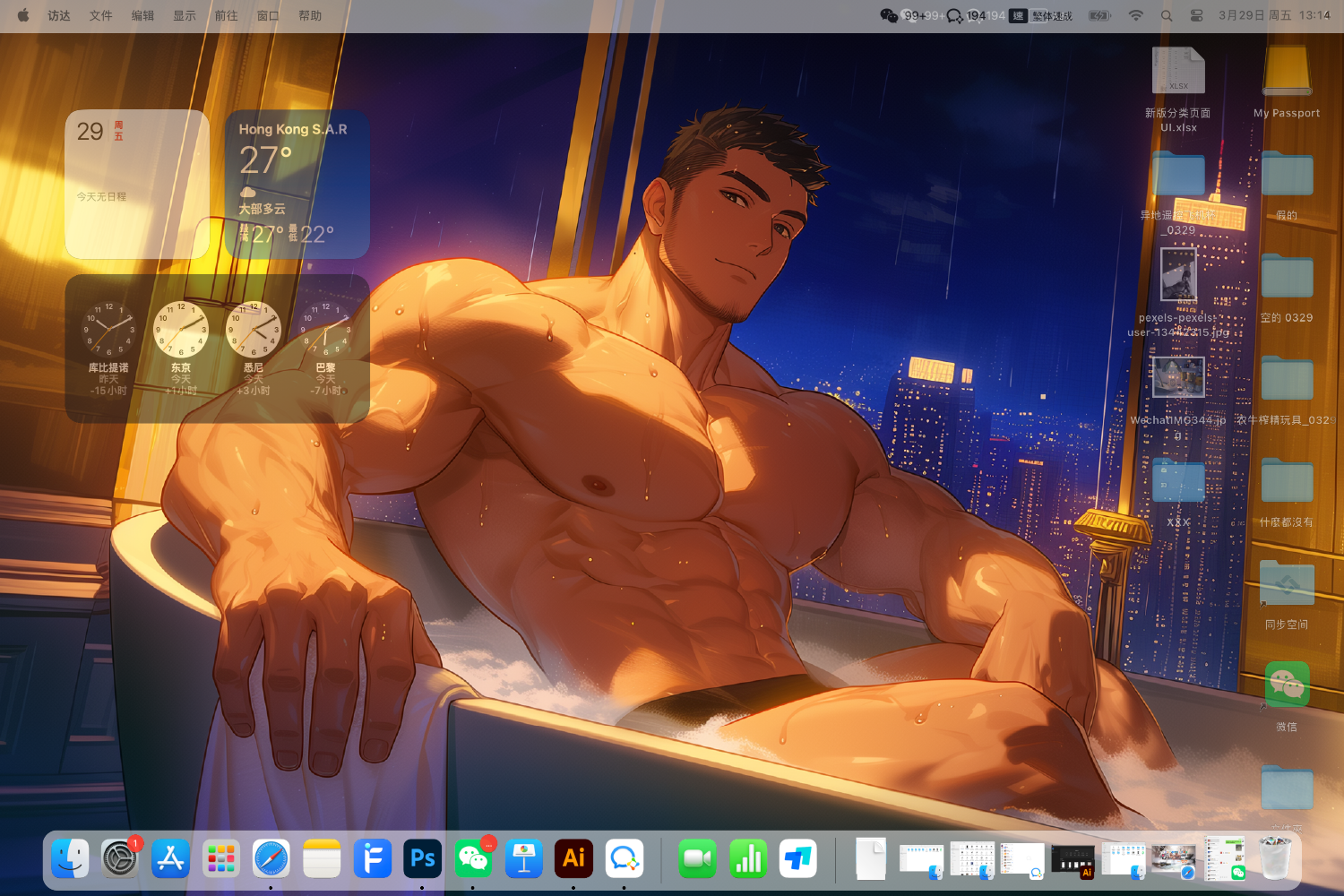Restore the minimized WeCom window in the Dock
Image resolution: width=1344 pixels, height=896 pixels.
click(1022, 860)
